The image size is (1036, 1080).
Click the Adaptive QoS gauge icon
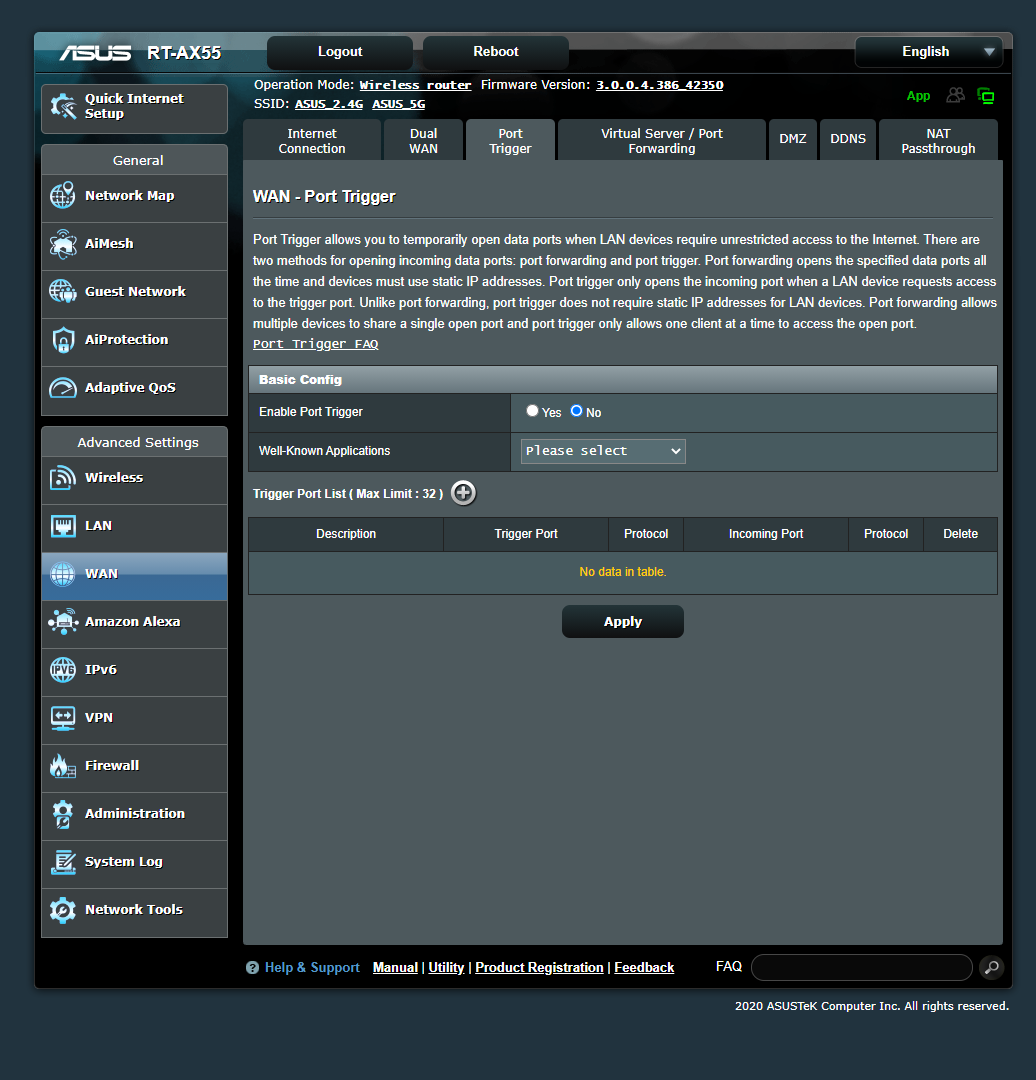coord(63,388)
